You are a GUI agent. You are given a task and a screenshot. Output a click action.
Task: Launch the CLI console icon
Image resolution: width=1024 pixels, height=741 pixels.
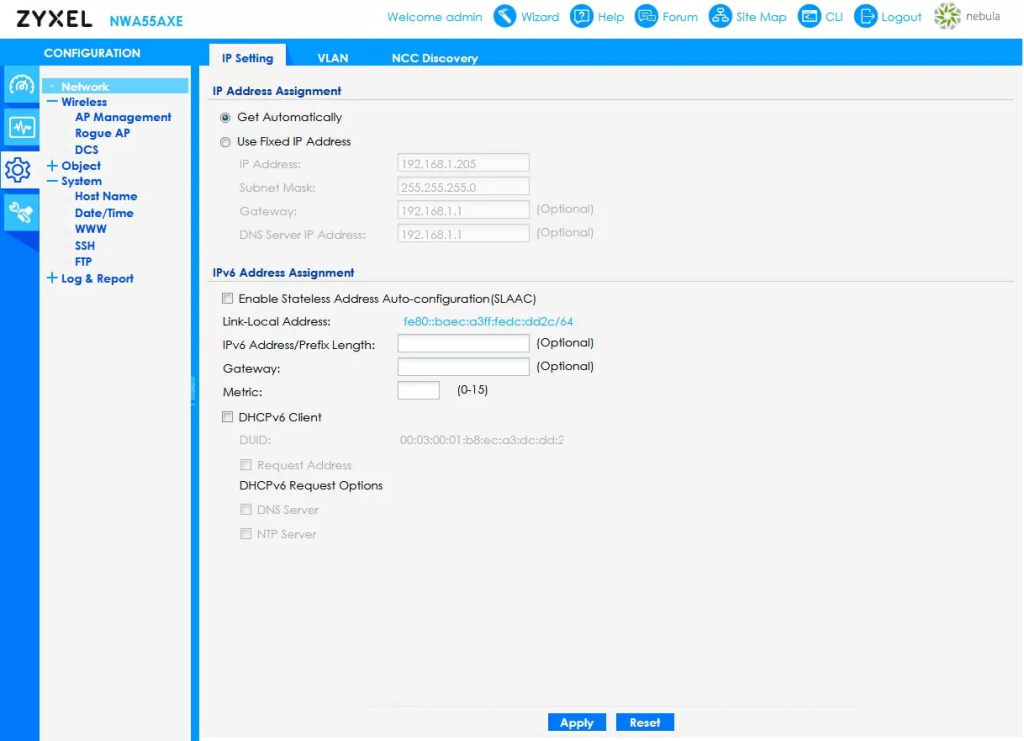coord(808,16)
